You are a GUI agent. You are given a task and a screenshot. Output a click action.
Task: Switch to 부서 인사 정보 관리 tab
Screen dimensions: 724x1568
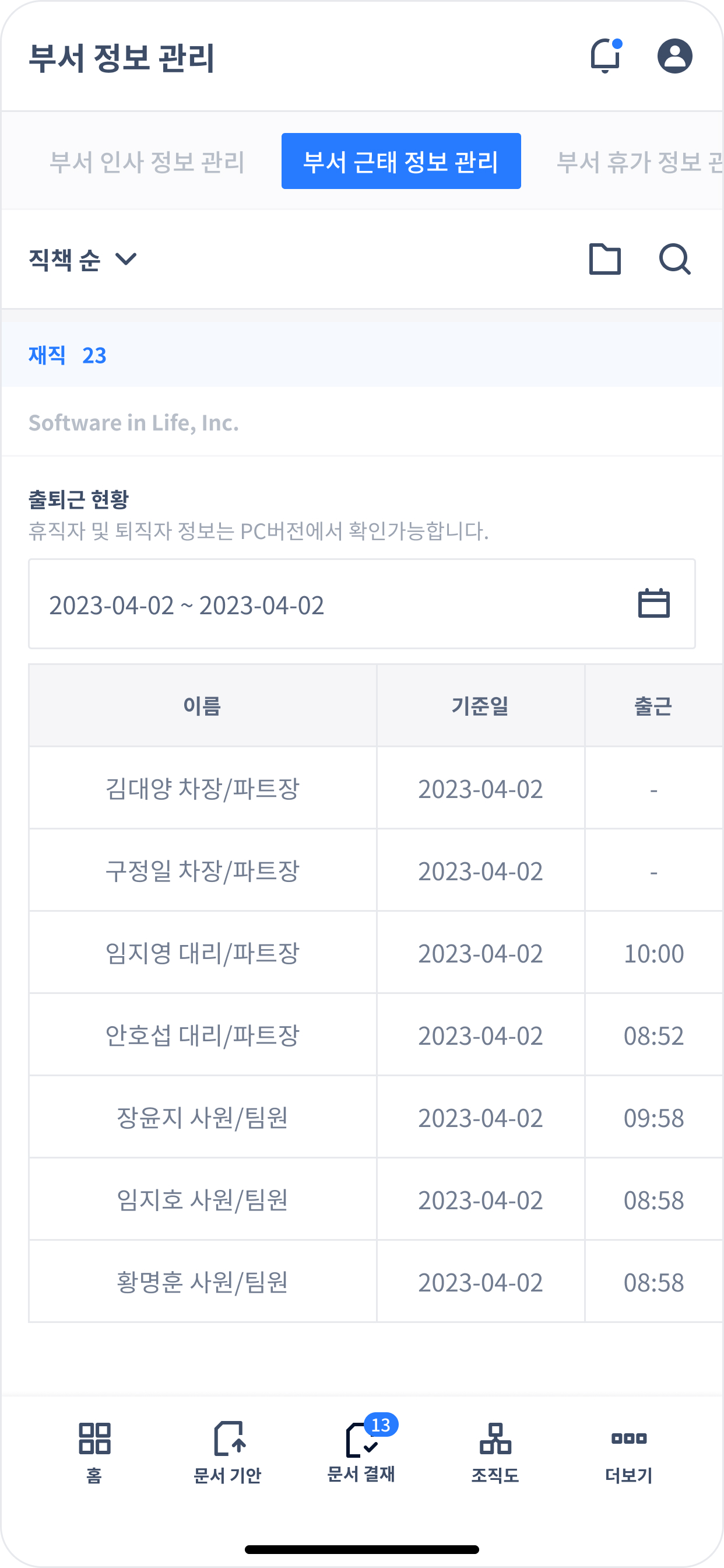coord(147,162)
